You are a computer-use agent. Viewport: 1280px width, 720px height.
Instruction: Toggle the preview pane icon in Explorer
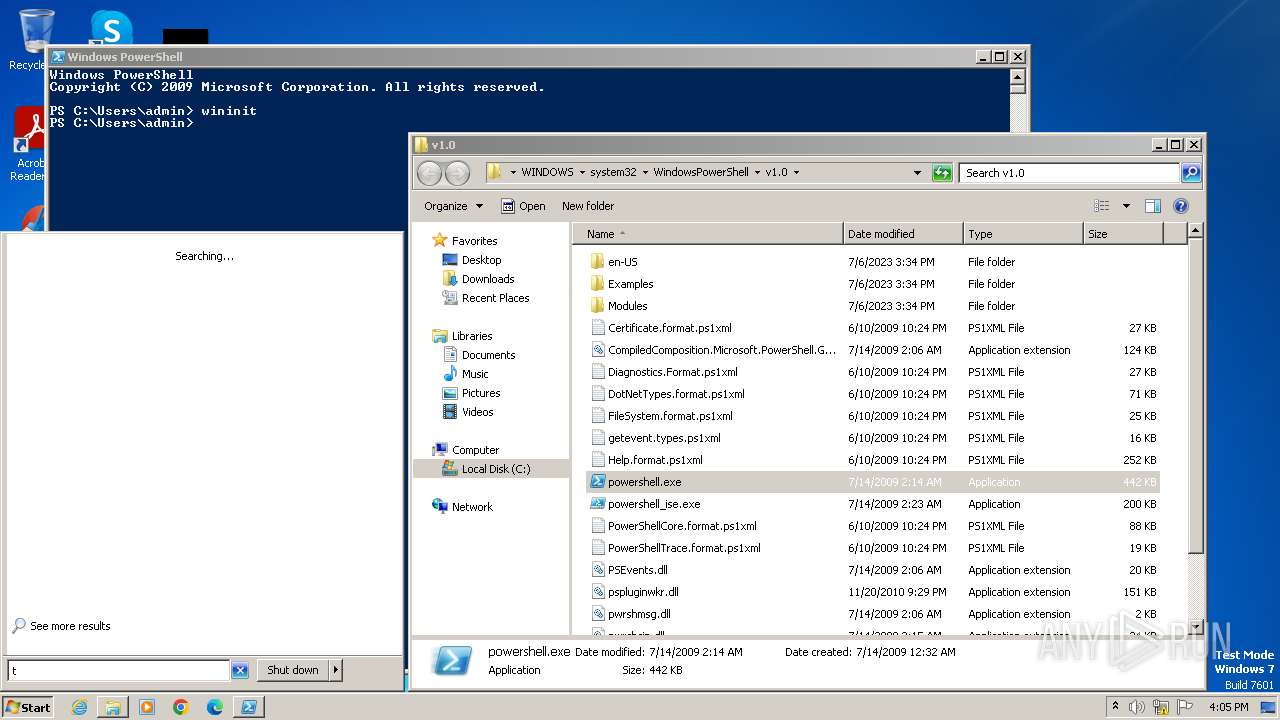pyautogui.click(x=1152, y=206)
